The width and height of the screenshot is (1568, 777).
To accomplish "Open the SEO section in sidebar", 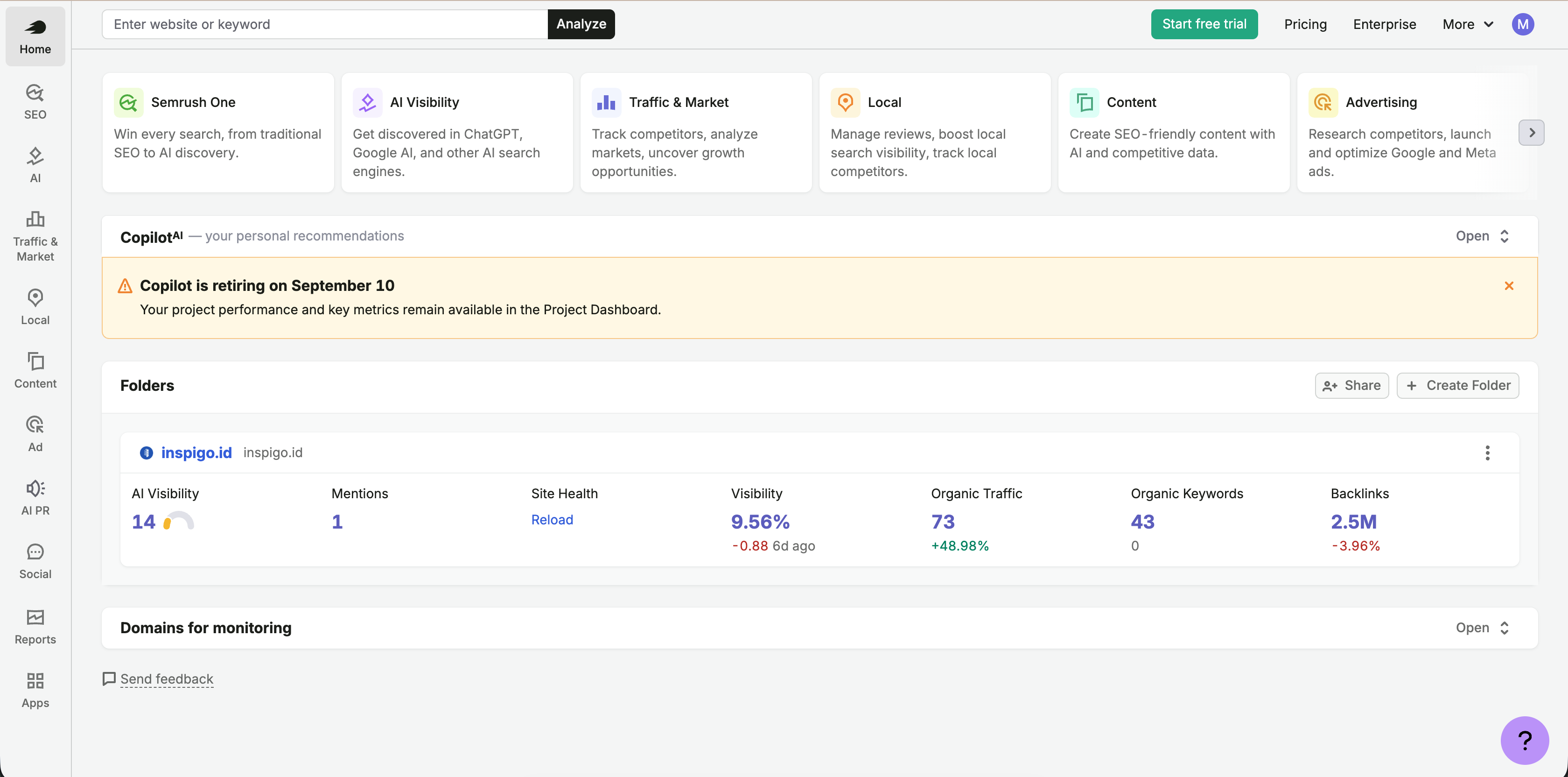I will [x=35, y=102].
